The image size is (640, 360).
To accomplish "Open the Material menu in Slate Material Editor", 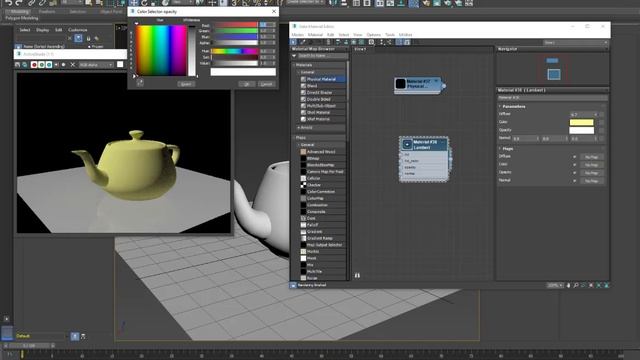I will coord(315,35).
